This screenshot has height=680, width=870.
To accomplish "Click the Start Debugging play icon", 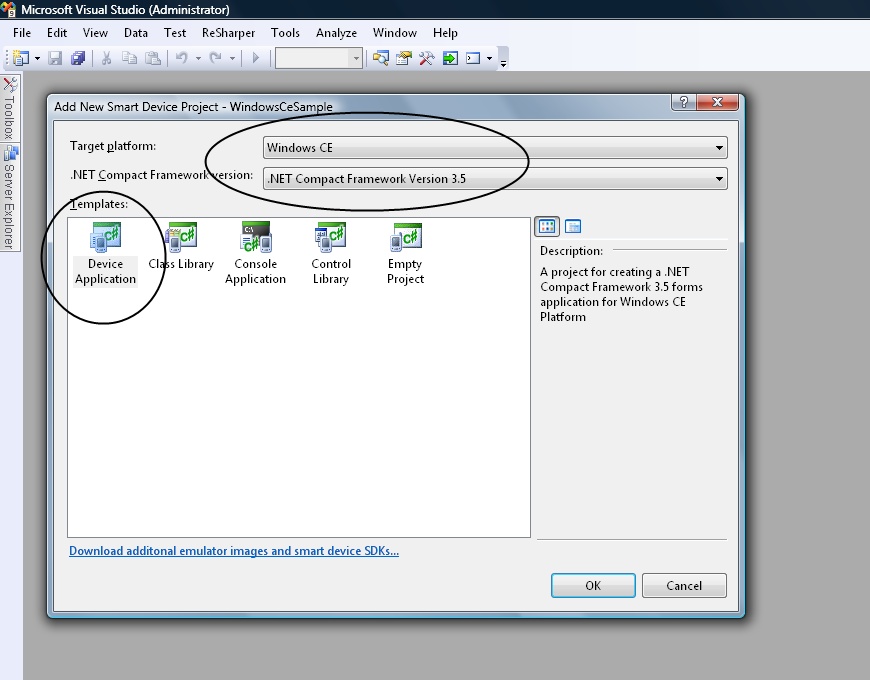I will 255,58.
